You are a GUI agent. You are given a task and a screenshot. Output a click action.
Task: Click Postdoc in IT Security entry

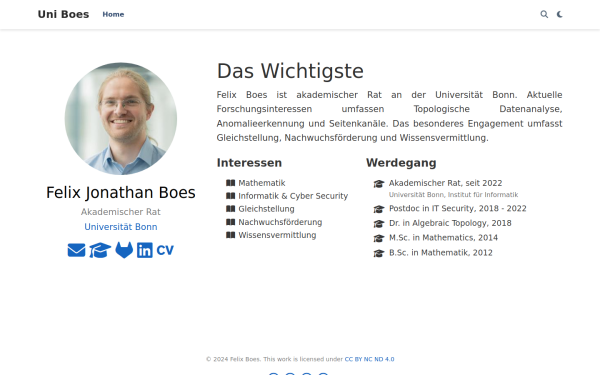pyautogui.click(x=458, y=209)
